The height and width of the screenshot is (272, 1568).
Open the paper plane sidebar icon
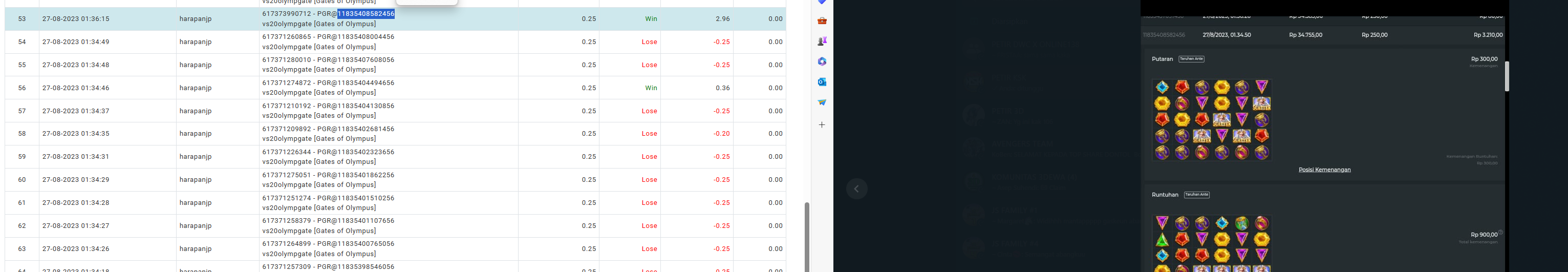tap(822, 102)
